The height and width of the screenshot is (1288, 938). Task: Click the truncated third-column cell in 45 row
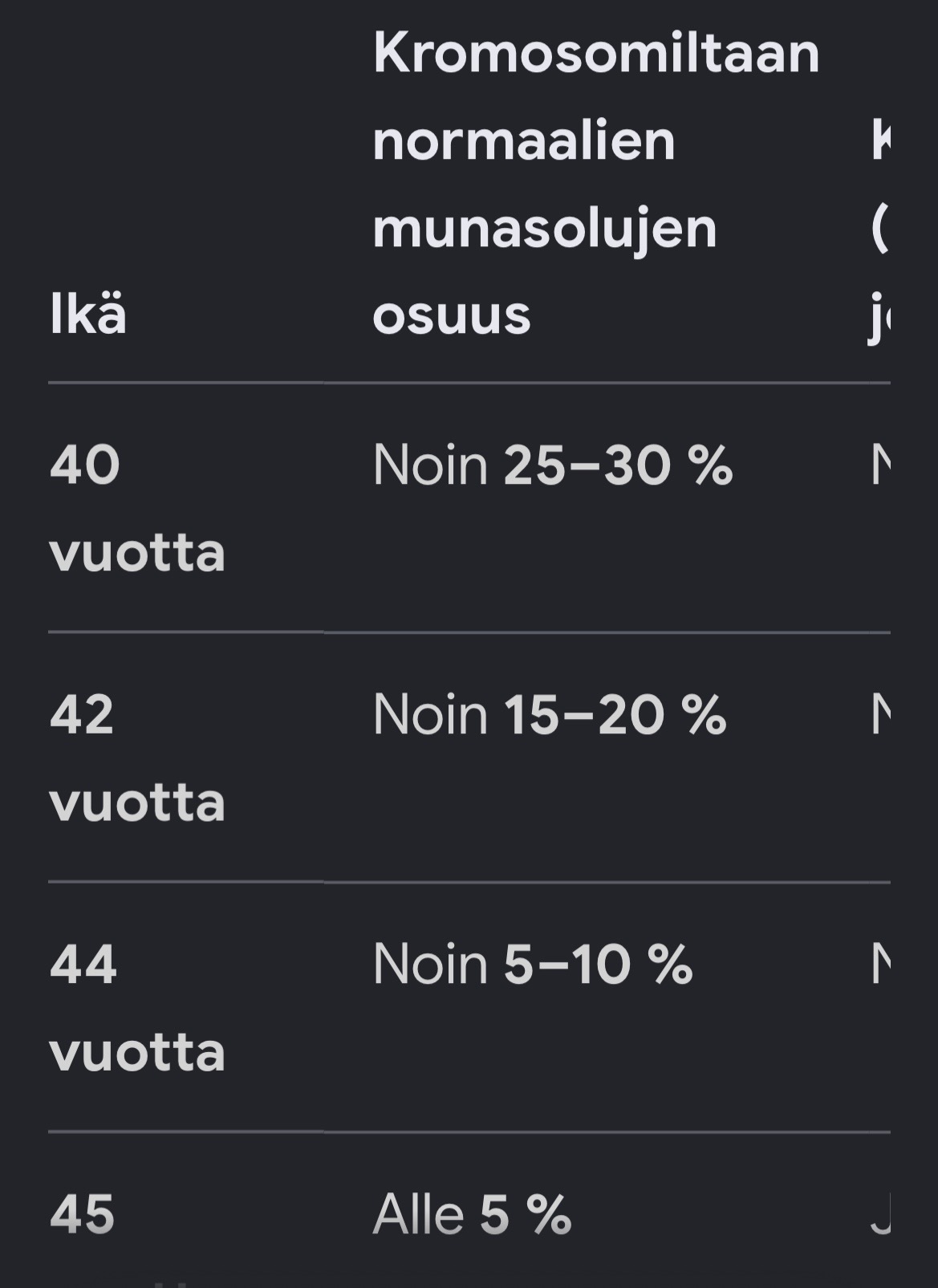click(x=881, y=1214)
